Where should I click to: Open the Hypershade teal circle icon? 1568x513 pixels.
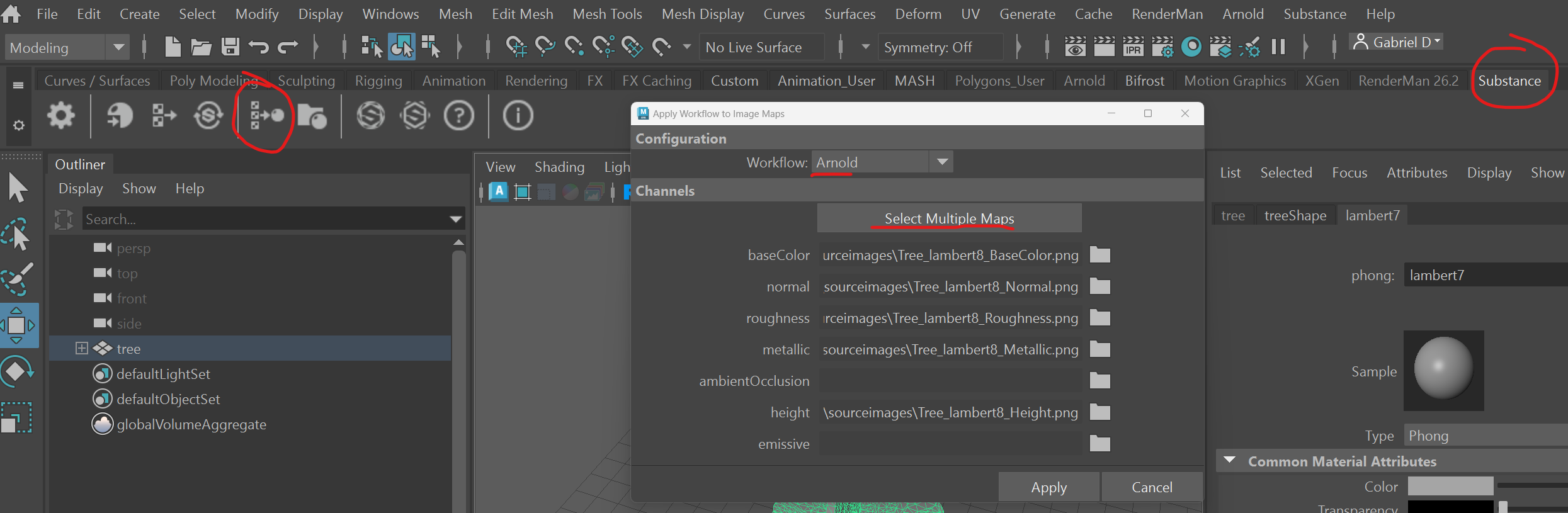pyautogui.click(x=1191, y=47)
